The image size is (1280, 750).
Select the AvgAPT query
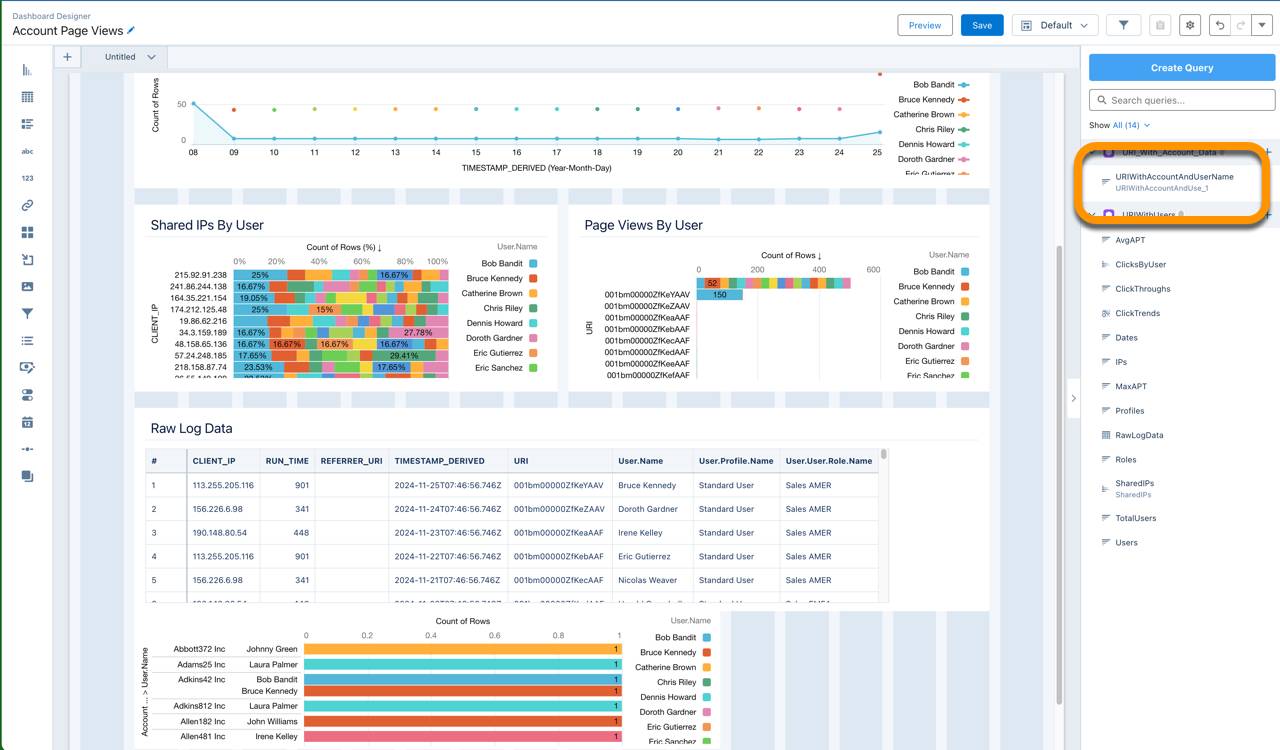pos(1130,240)
